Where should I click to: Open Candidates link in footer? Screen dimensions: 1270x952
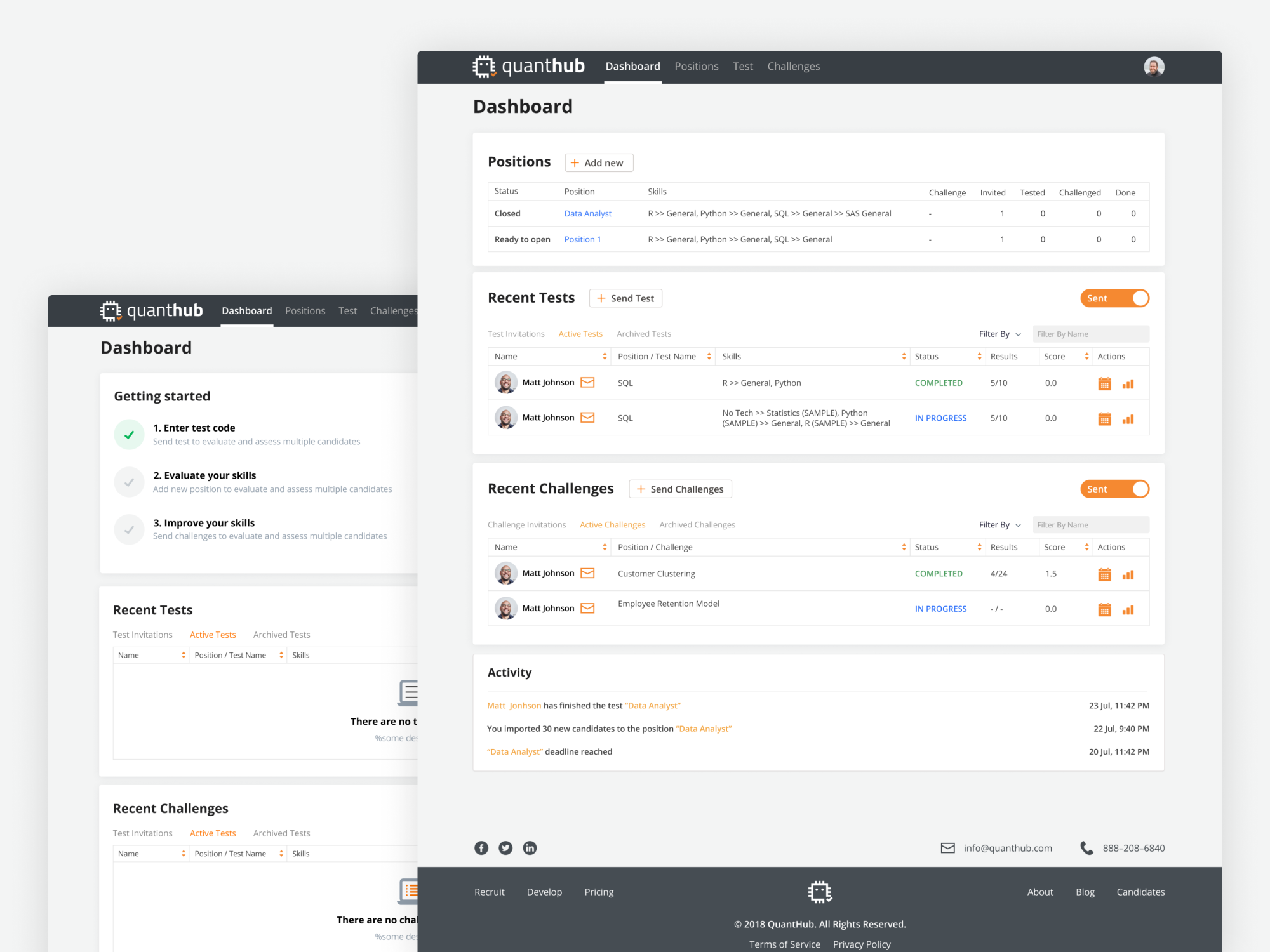tap(1140, 892)
